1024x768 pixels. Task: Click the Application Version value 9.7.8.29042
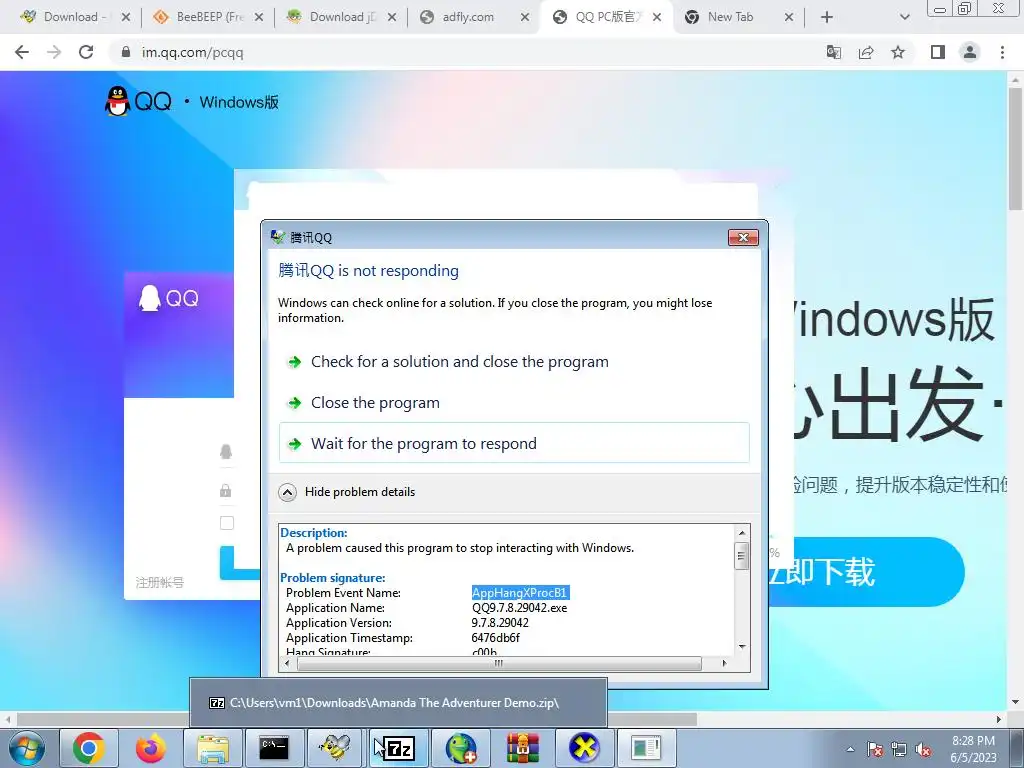(500, 623)
